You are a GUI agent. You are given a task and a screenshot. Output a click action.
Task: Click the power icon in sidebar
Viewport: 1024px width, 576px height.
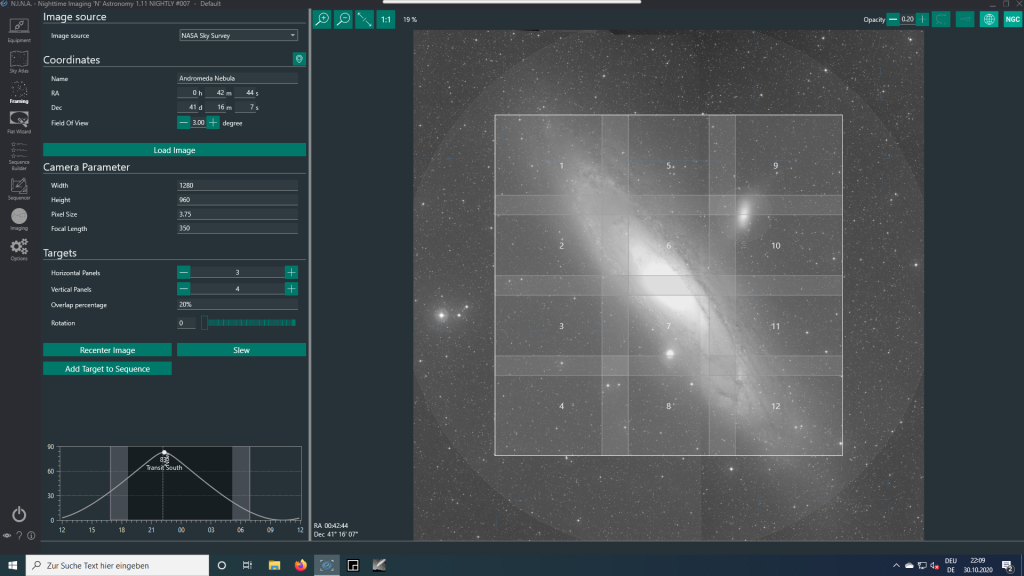click(x=19, y=514)
